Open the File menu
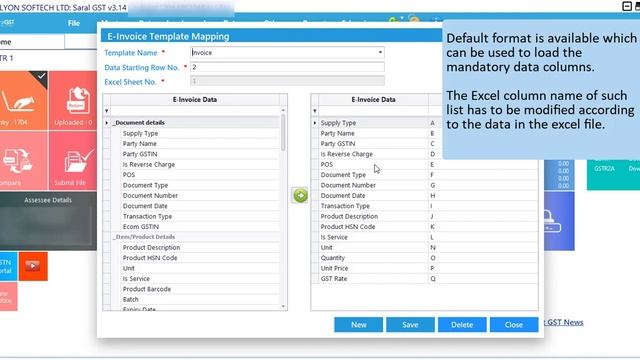The height and width of the screenshot is (360, 640). [74, 23]
